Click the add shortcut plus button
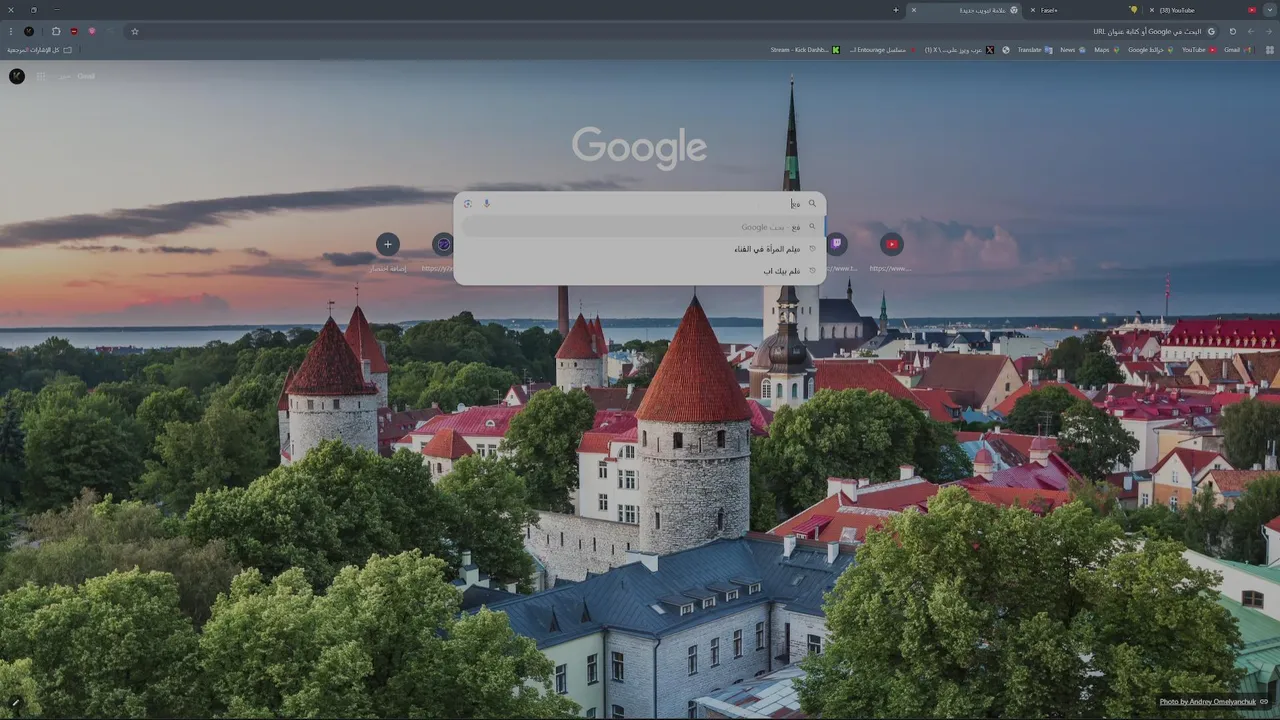The height and width of the screenshot is (720, 1280). [388, 244]
